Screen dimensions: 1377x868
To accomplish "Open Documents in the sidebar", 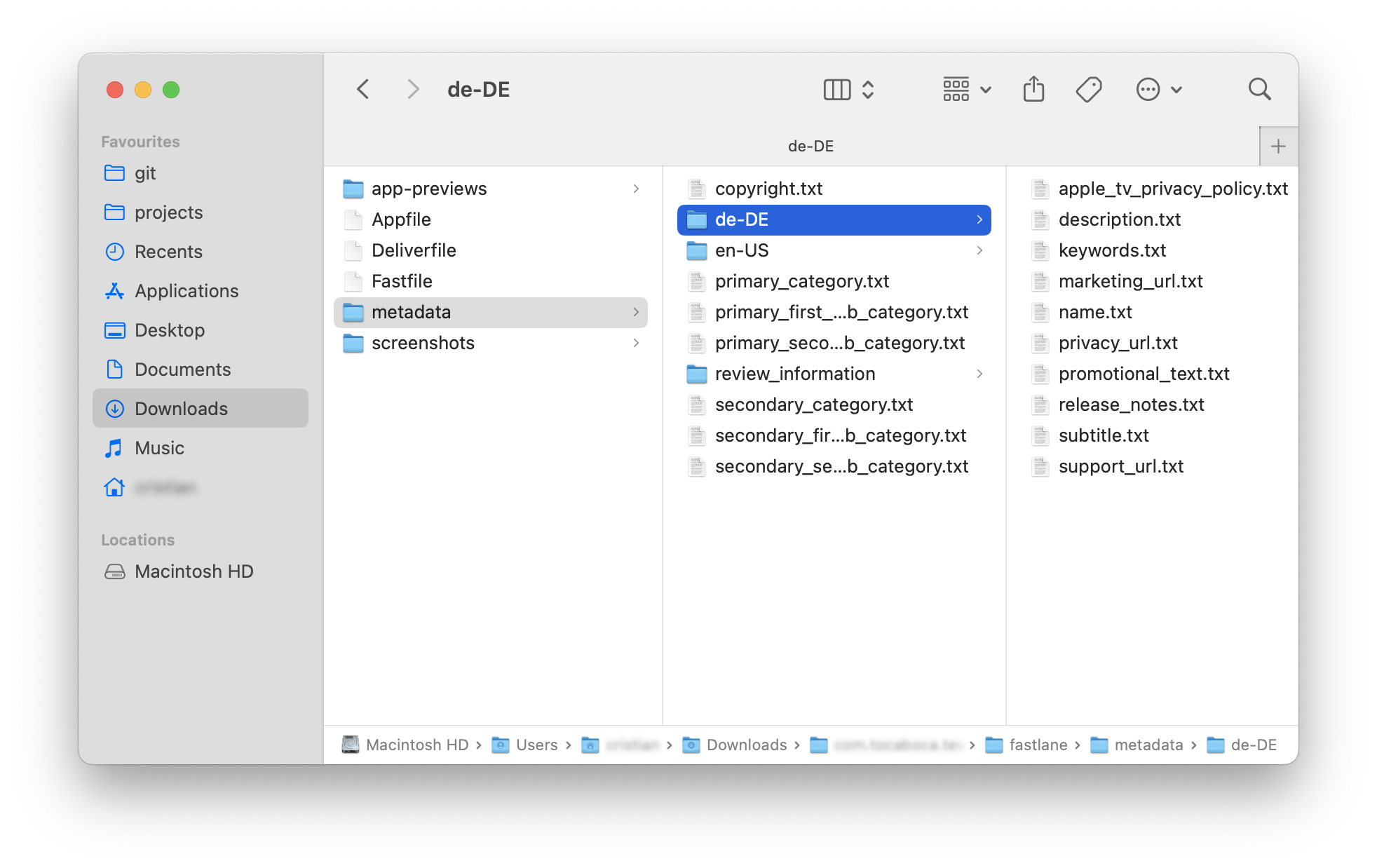I will click(201, 369).
